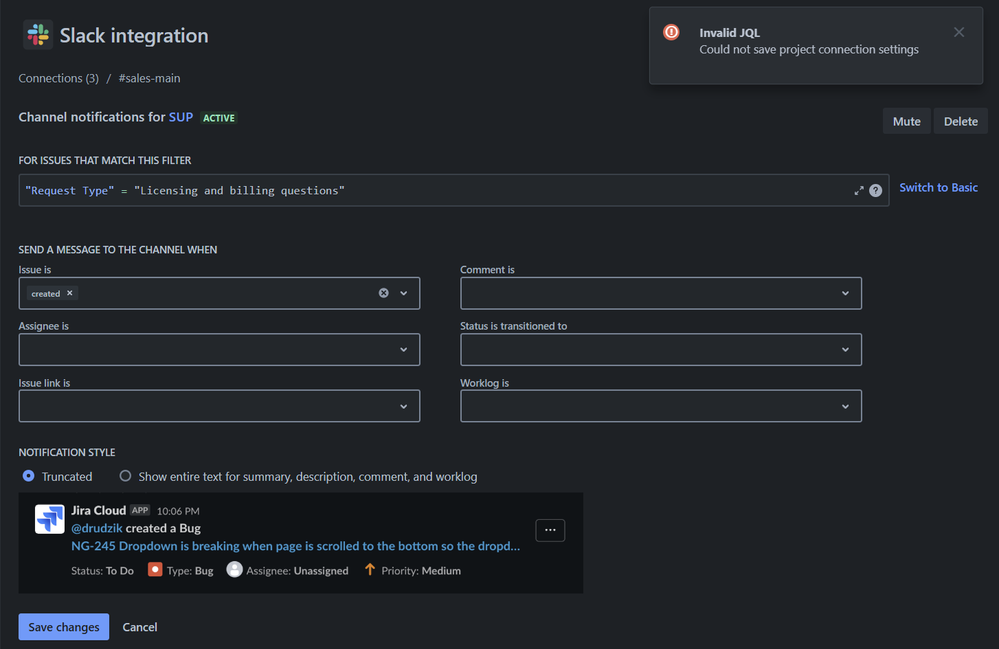Click the ACTIVE status badge
The width and height of the screenshot is (999, 649).
pos(219,118)
